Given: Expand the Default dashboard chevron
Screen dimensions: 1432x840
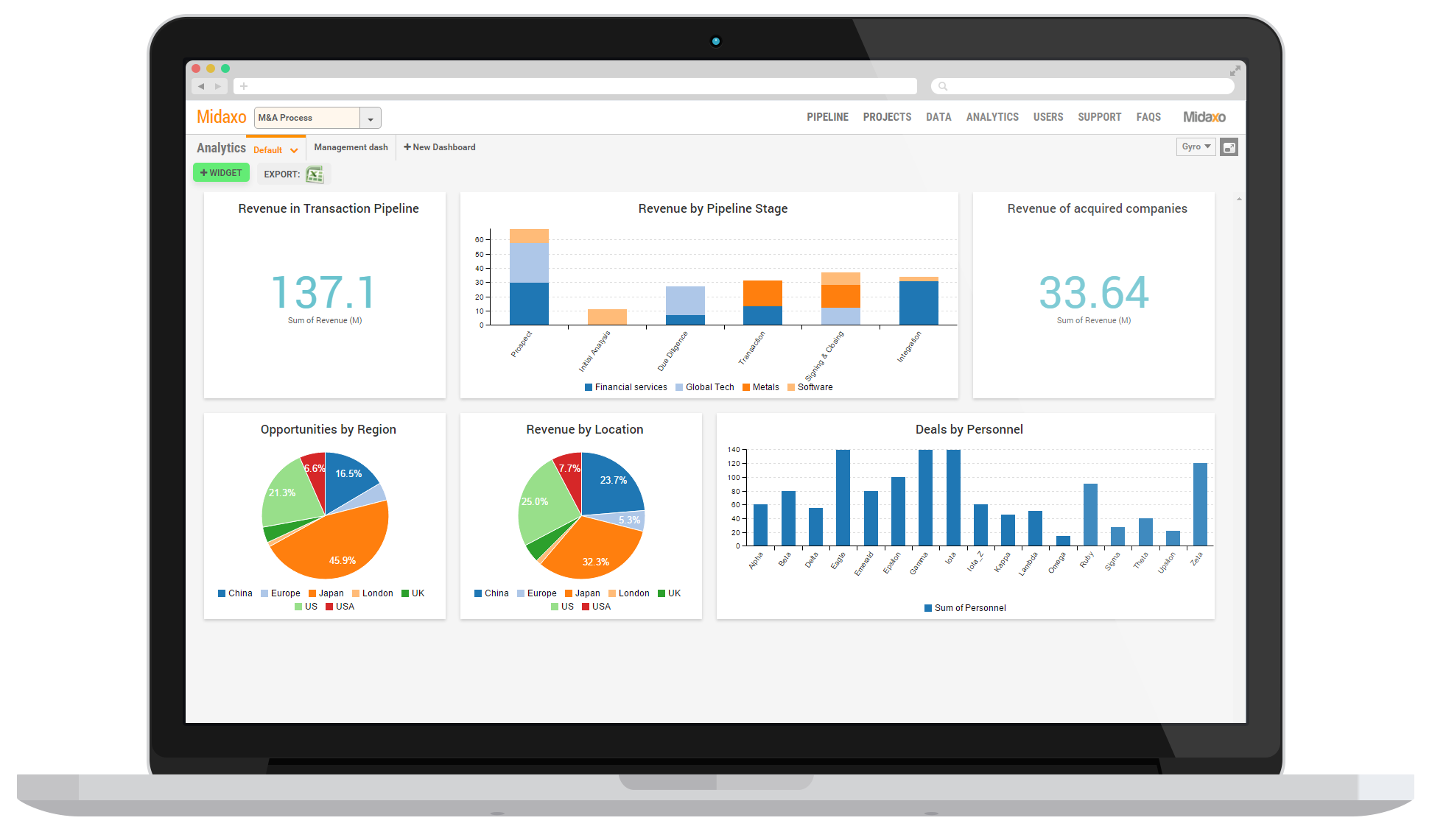Looking at the screenshot, I should point(294,150).
